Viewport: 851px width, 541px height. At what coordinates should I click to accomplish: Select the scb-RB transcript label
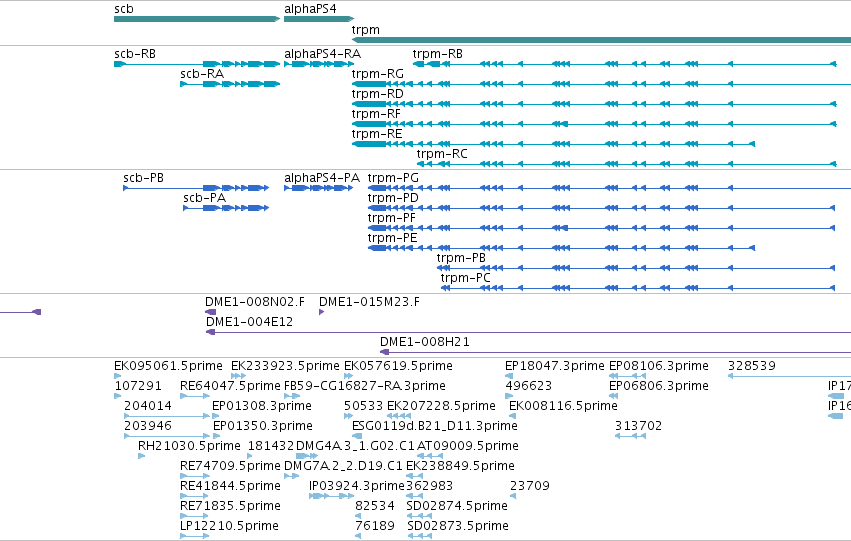(135, 54)
